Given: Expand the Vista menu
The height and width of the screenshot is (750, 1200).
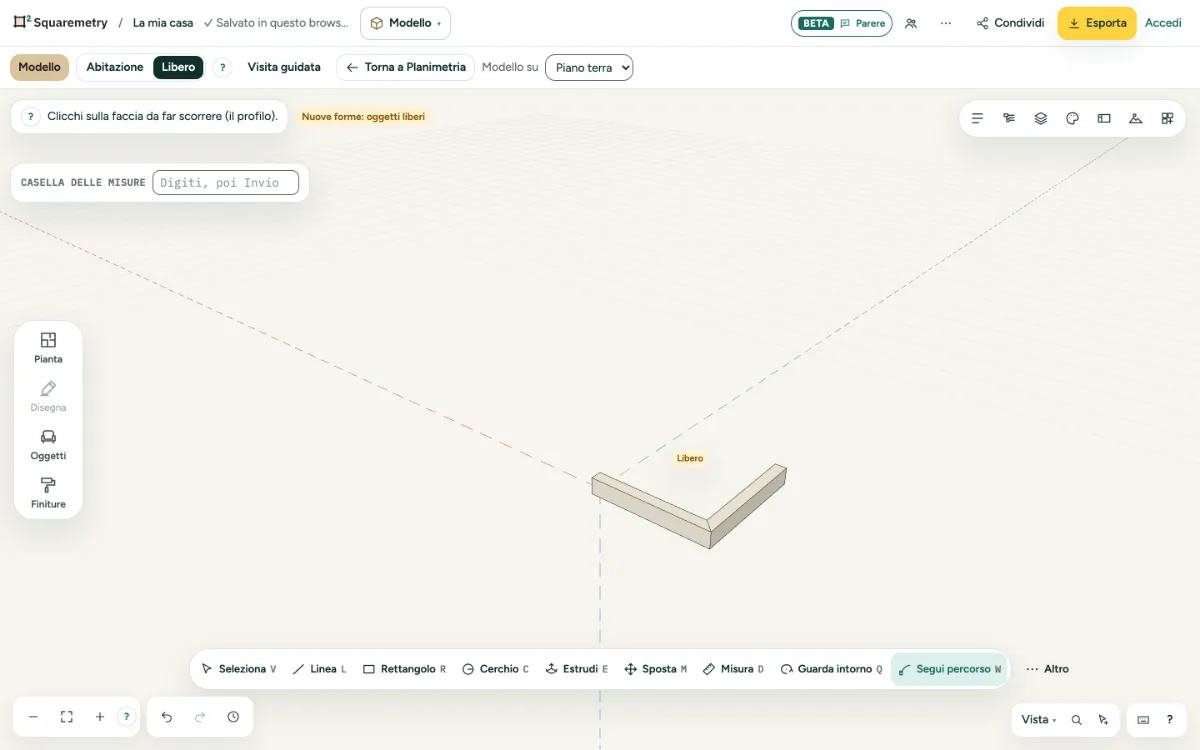Looking at the screenshot, I should (1039, 720).
